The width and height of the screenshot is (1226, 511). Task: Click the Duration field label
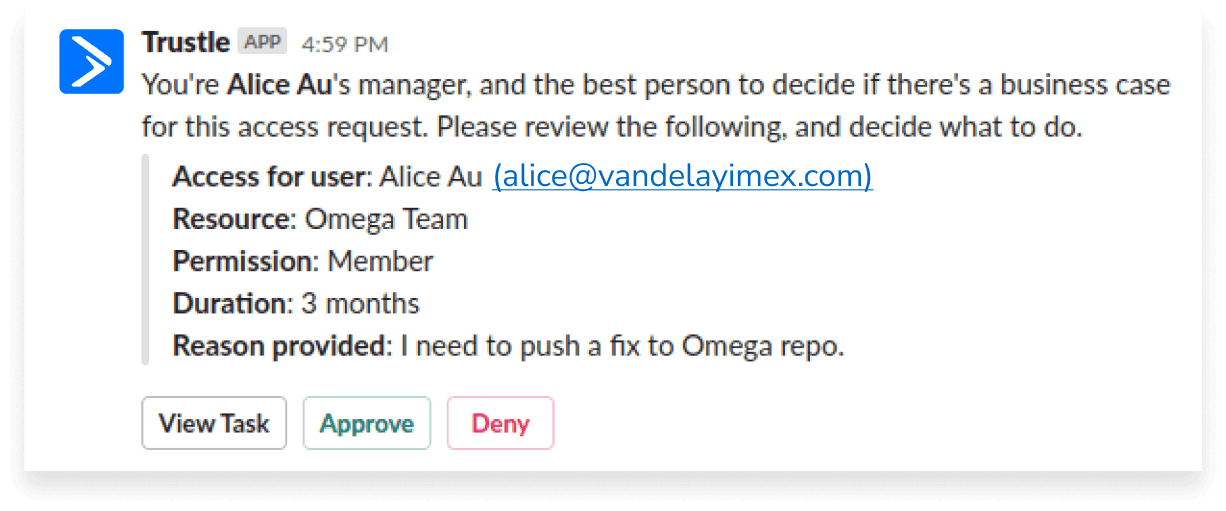pos(229,303)
